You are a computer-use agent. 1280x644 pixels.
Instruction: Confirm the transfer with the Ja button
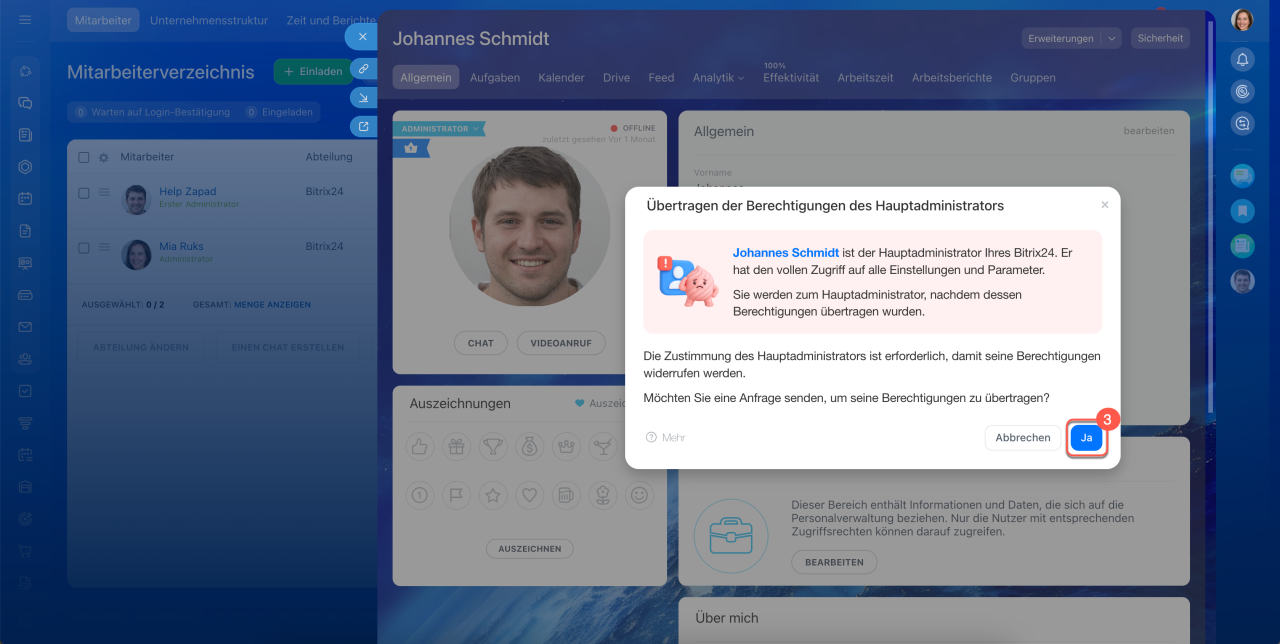point(1086,438)
